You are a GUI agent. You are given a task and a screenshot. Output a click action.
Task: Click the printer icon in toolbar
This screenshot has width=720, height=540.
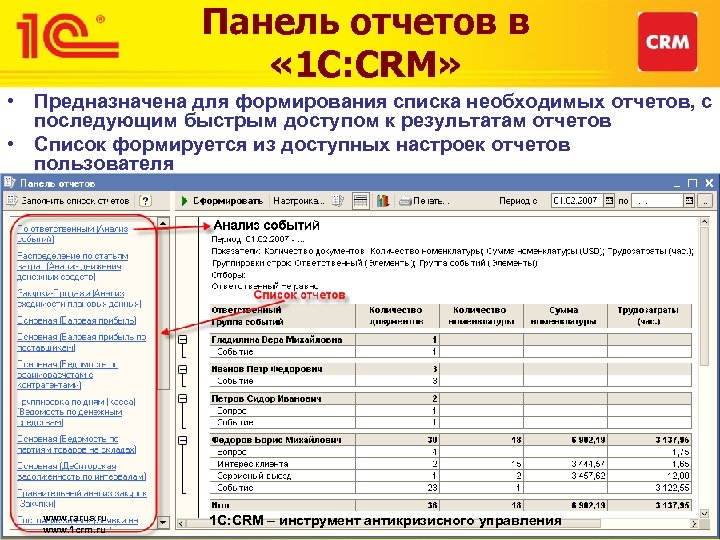[x=405, y=201]
